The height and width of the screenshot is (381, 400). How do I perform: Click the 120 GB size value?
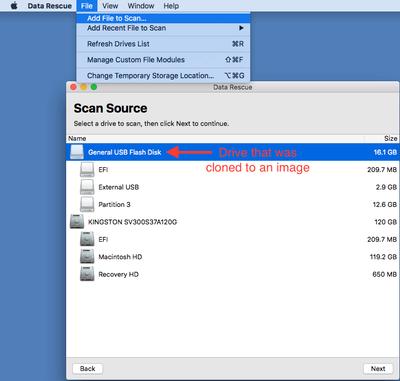click(x=386, y=222)
